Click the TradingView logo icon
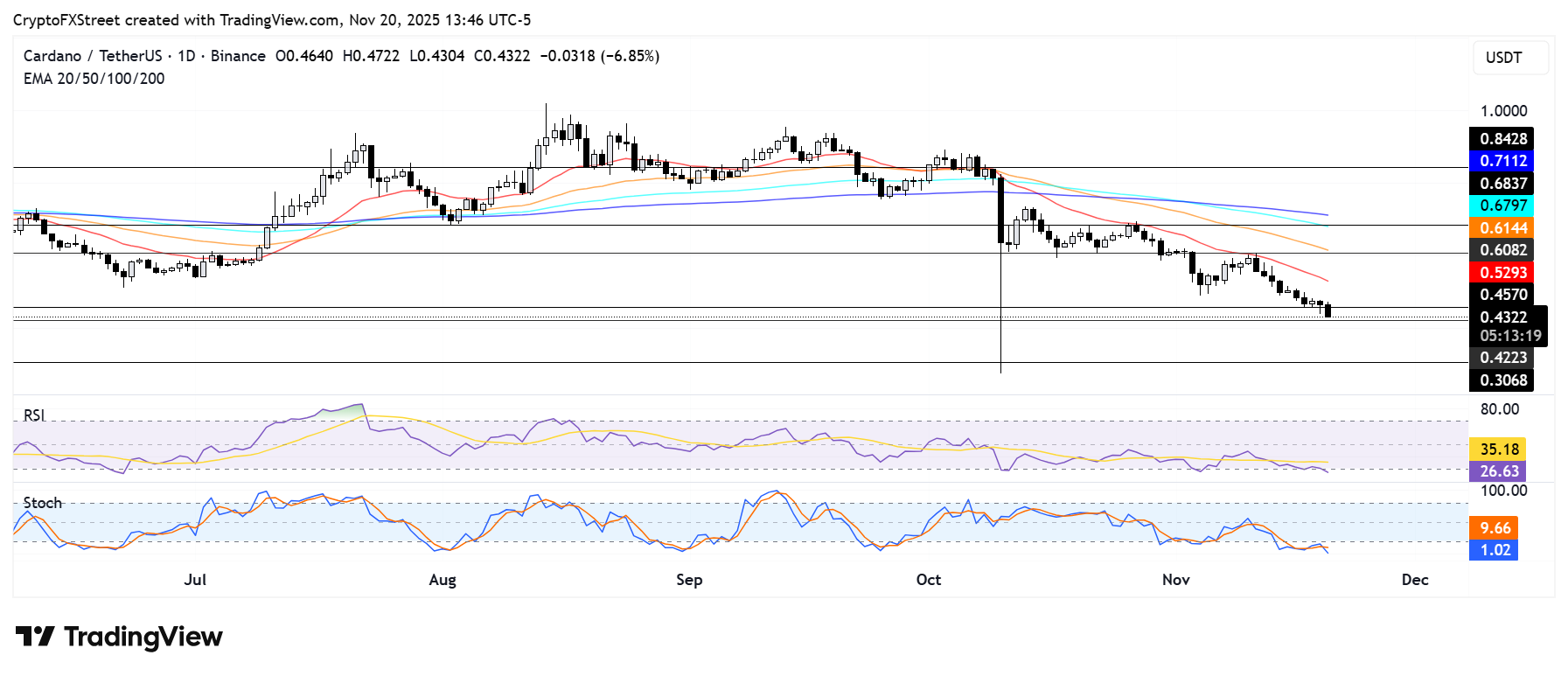 35,636
